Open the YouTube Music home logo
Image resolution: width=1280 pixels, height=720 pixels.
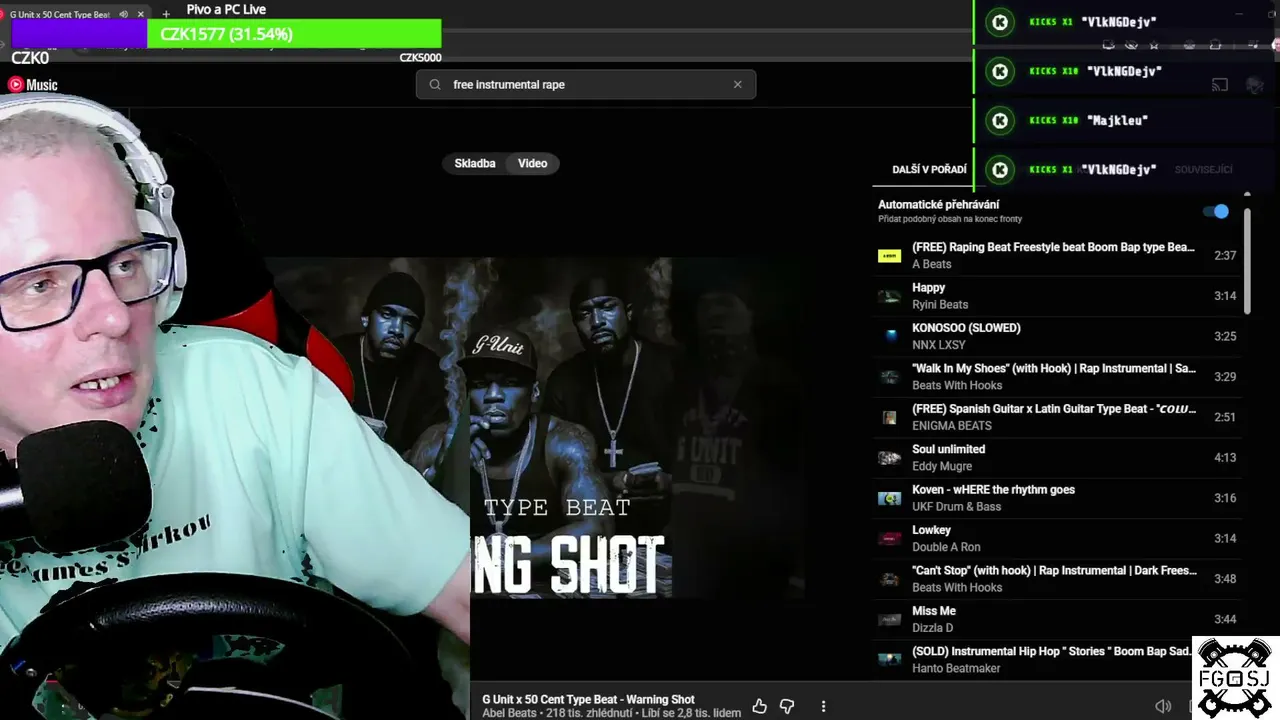[x=33, y=85]
